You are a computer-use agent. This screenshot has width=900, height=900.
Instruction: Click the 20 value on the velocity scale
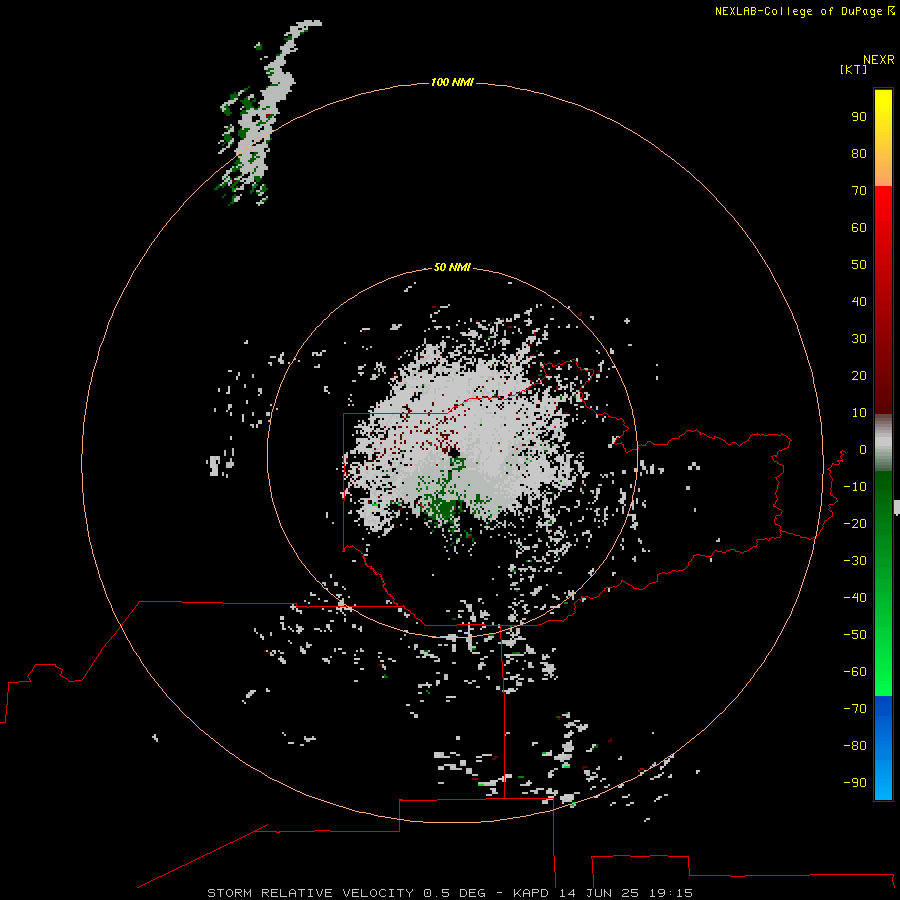pyautogui.click(x=859, y=376)
